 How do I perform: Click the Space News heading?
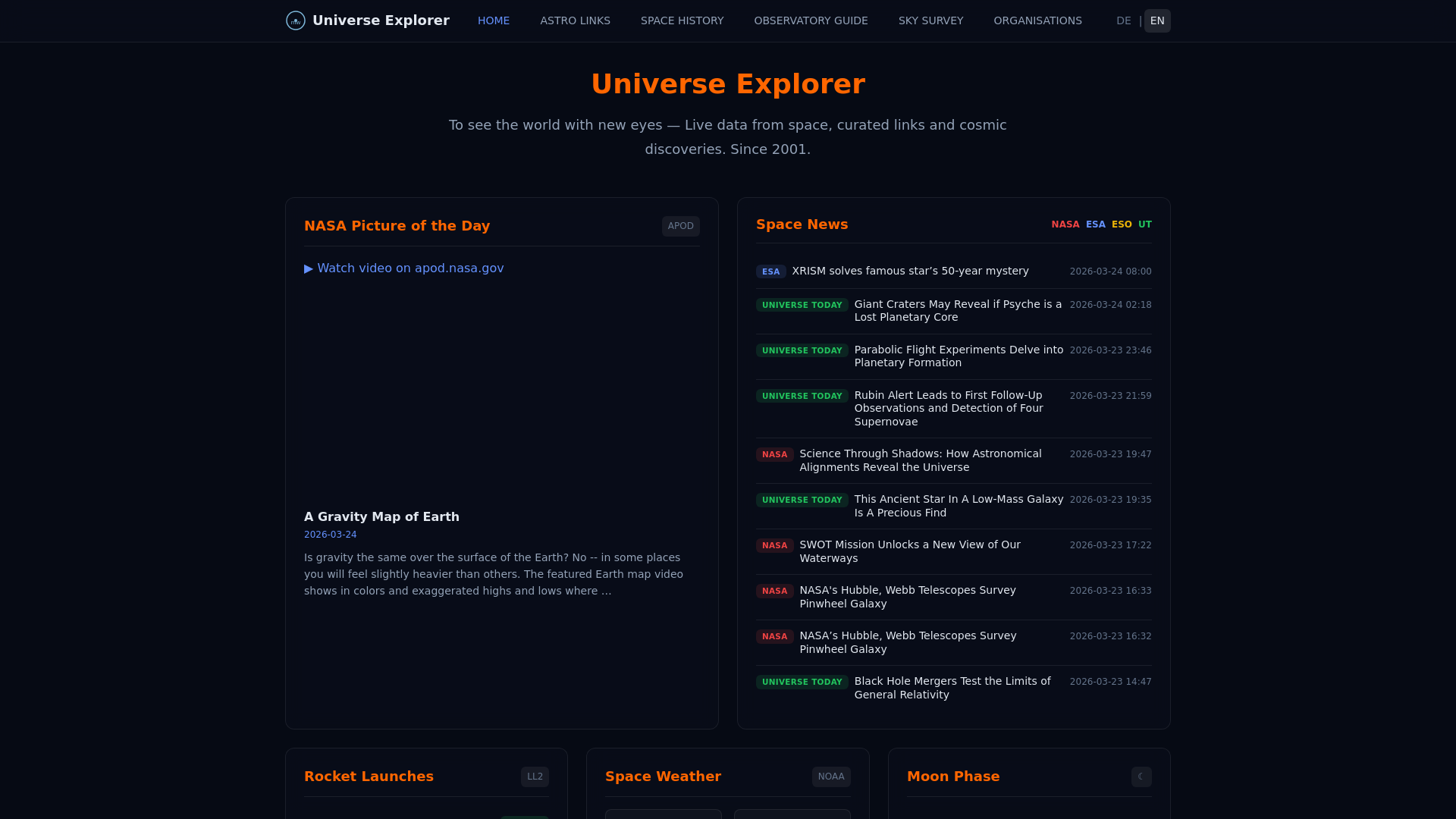802,224
